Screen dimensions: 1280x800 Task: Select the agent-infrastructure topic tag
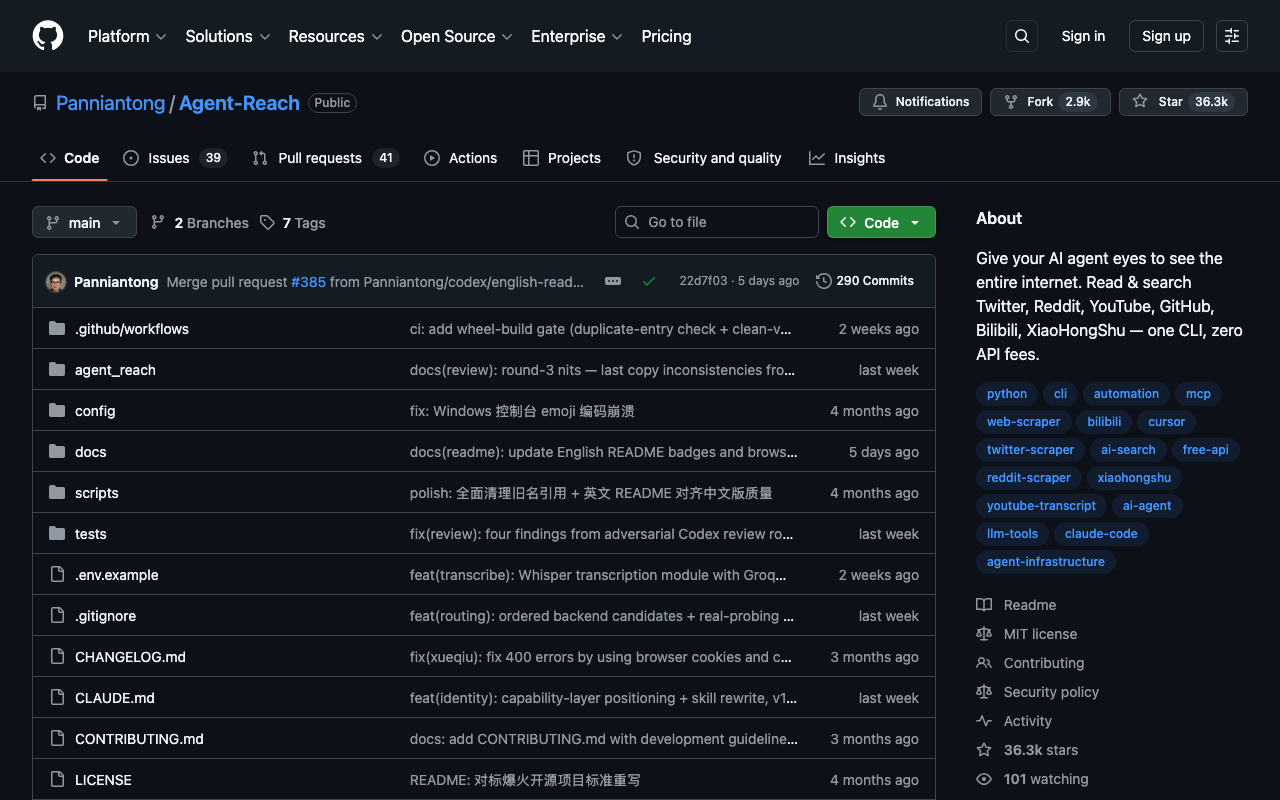pyautogui.click(x=1046, y=562)
